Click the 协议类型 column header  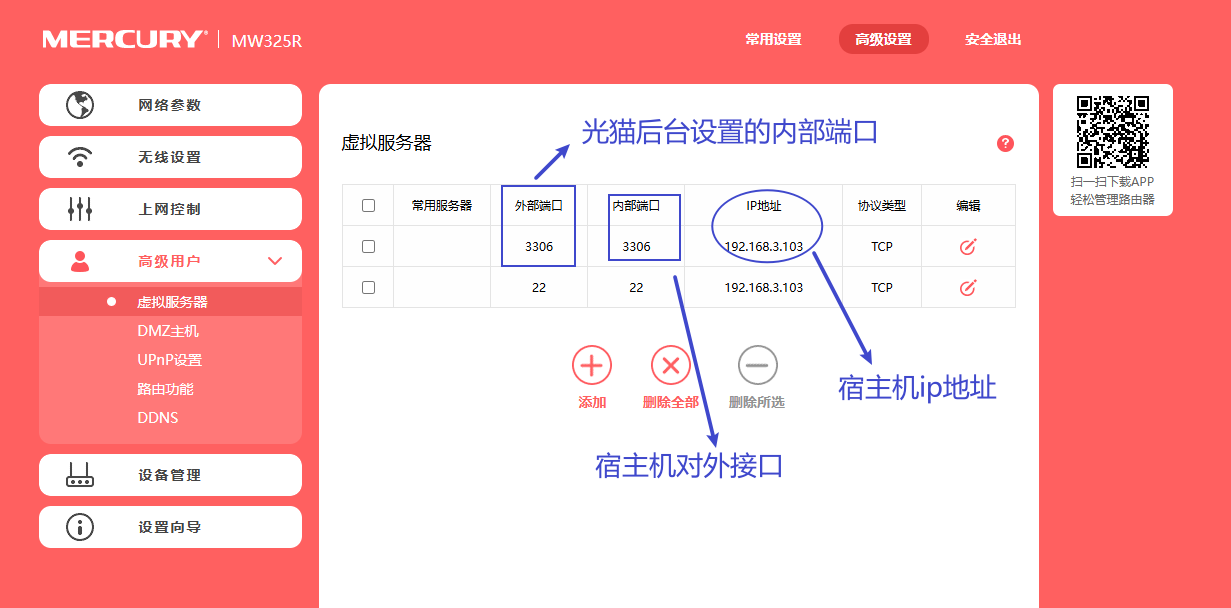click(x=881, y=205)
